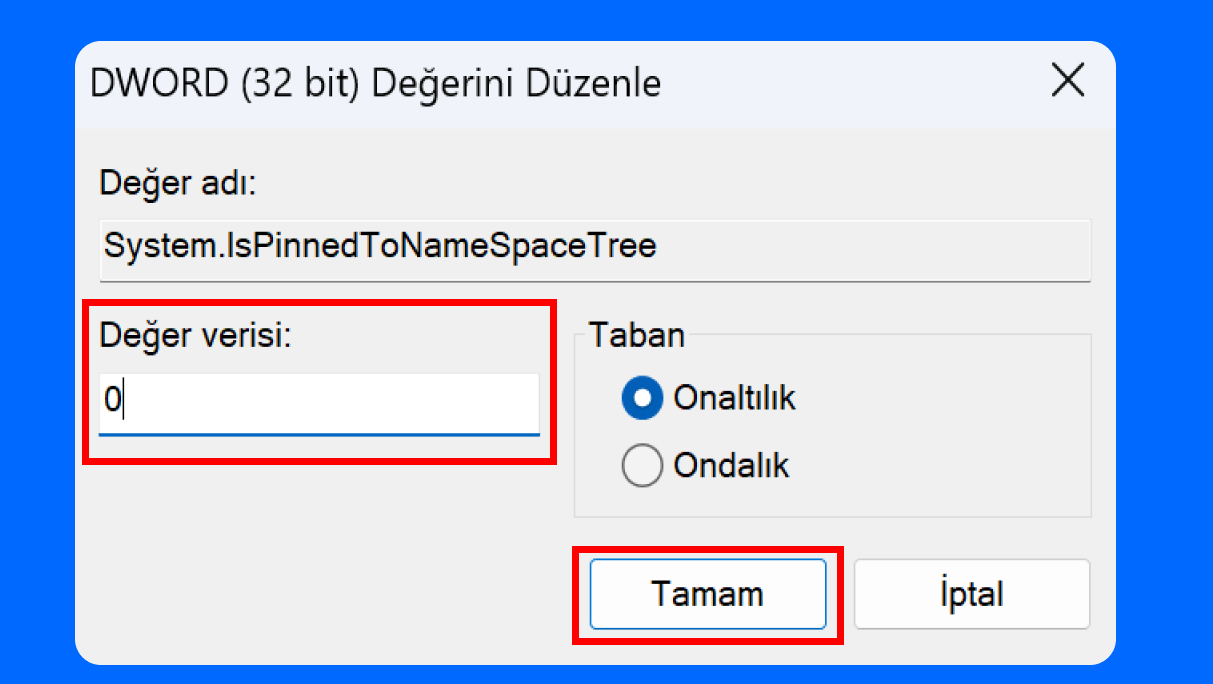Click the filled Onaltılık radio circle
This screenshot has width=1213, height=684.
click(x=642, y=398)
